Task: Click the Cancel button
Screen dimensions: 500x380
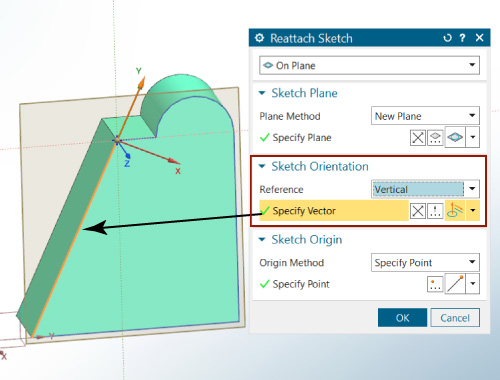Action: point(455,318)
